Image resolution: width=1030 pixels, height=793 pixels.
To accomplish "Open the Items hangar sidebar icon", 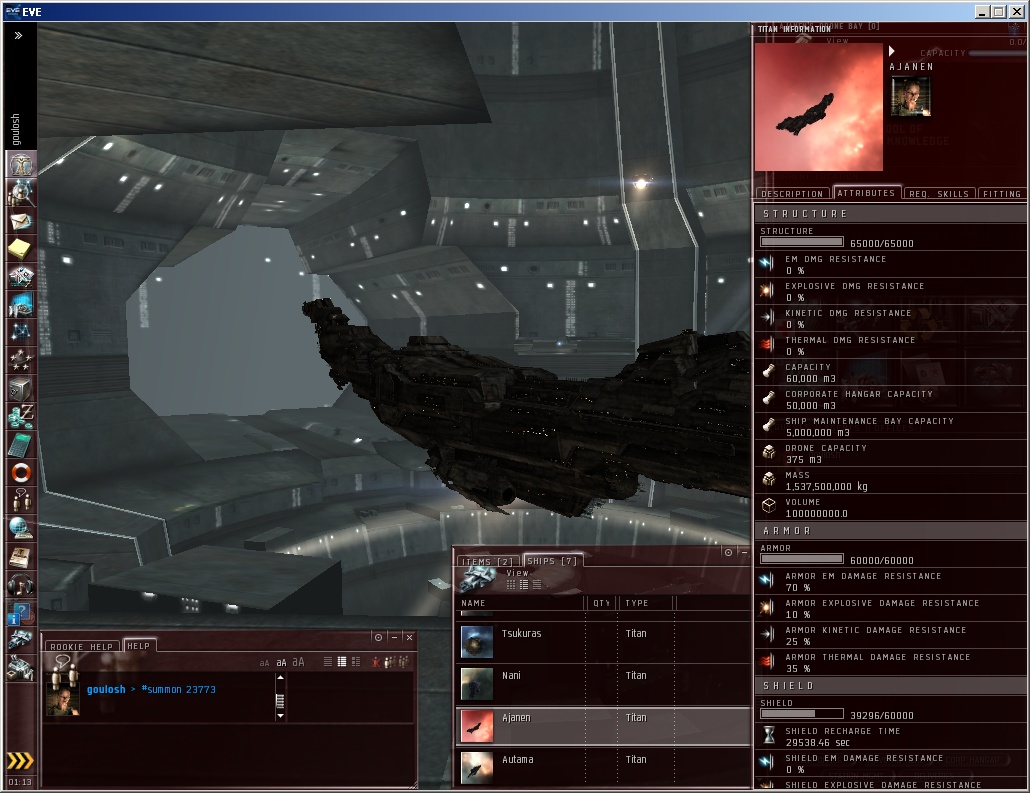I will coord(20,668).
